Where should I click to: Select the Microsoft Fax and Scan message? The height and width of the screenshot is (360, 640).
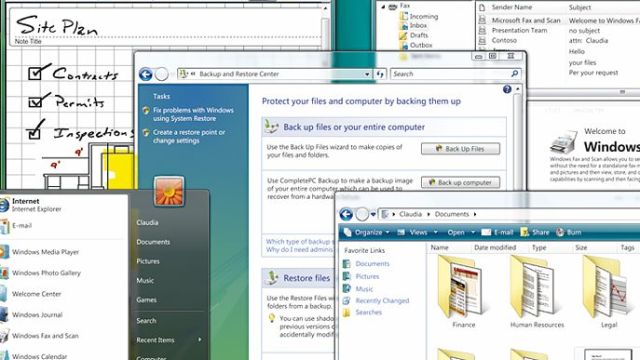[526, 20]
